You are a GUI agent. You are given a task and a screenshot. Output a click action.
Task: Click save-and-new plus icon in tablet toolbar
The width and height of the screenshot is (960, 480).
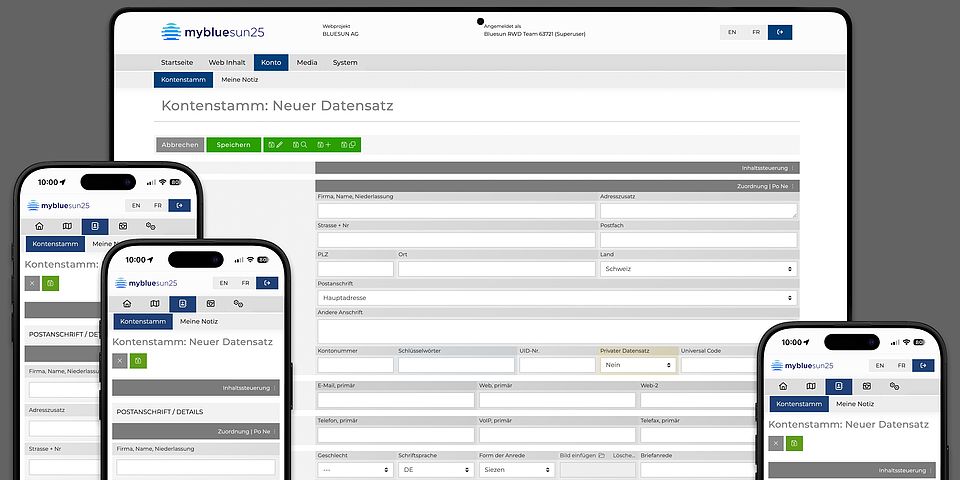tap(324, 145)
